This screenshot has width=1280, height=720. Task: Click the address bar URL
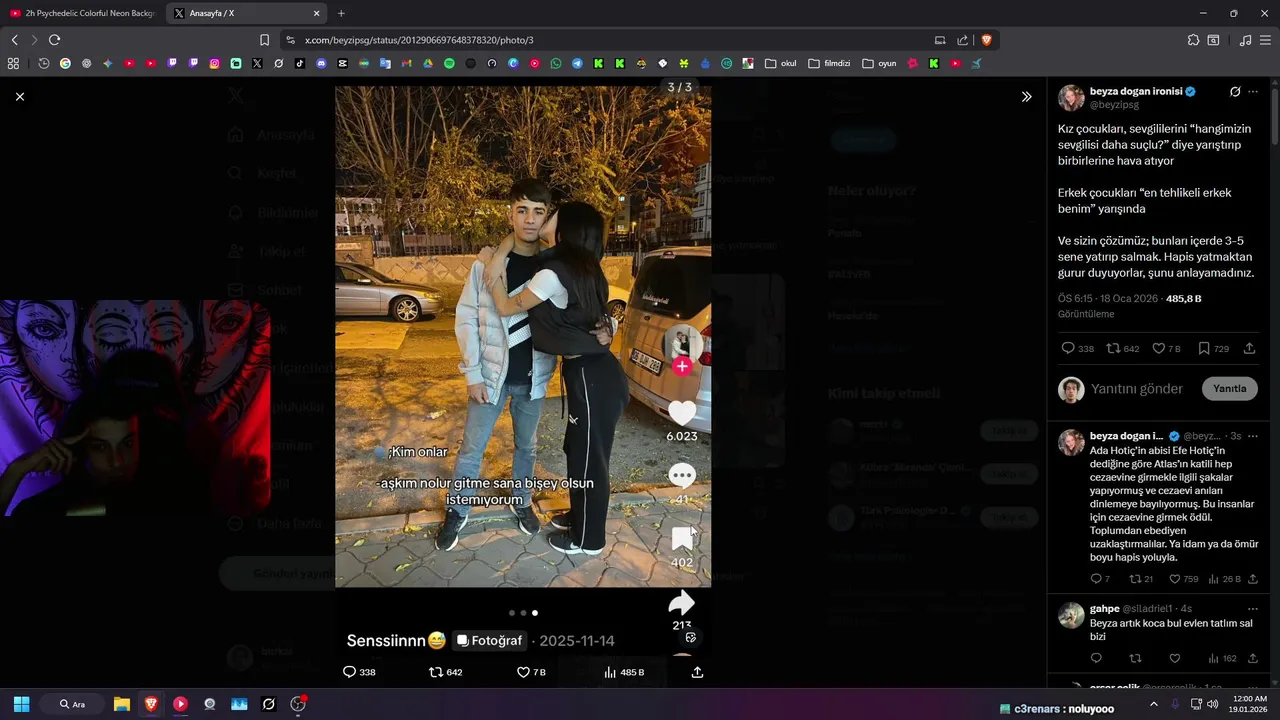pyautogui.click(x=419, y=40)
